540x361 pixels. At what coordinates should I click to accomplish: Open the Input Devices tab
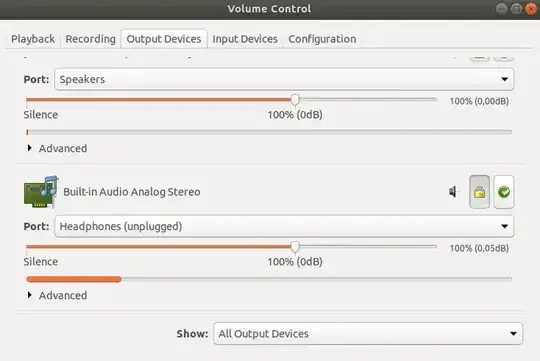tap(245, 39)
